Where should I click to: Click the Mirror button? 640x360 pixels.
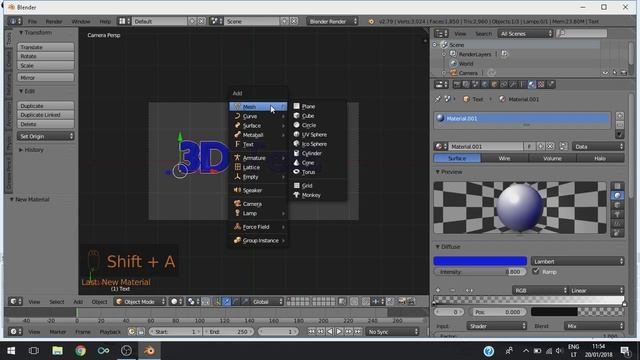tap(45, 77)
